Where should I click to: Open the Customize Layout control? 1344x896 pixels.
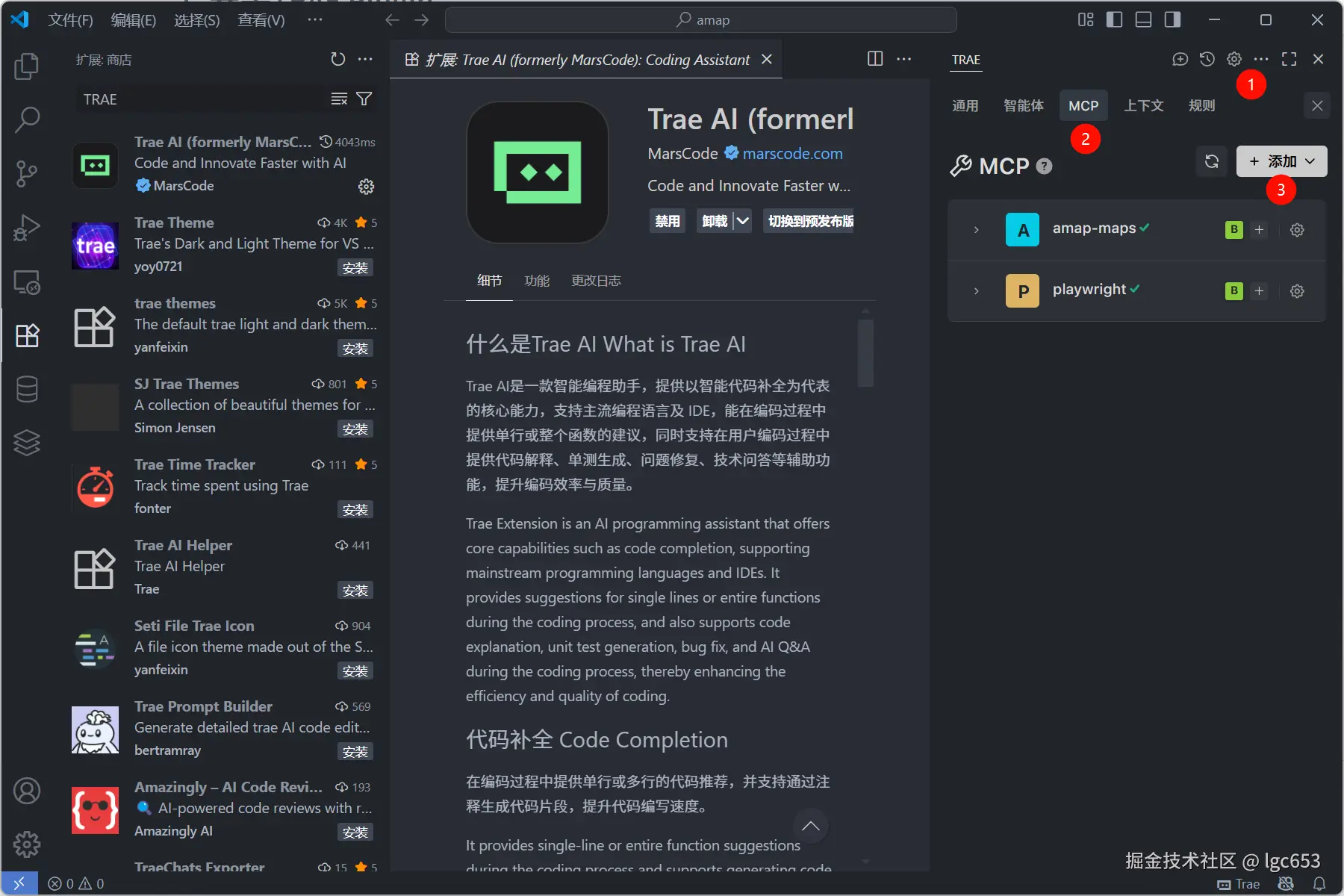tap(1086, 20)
